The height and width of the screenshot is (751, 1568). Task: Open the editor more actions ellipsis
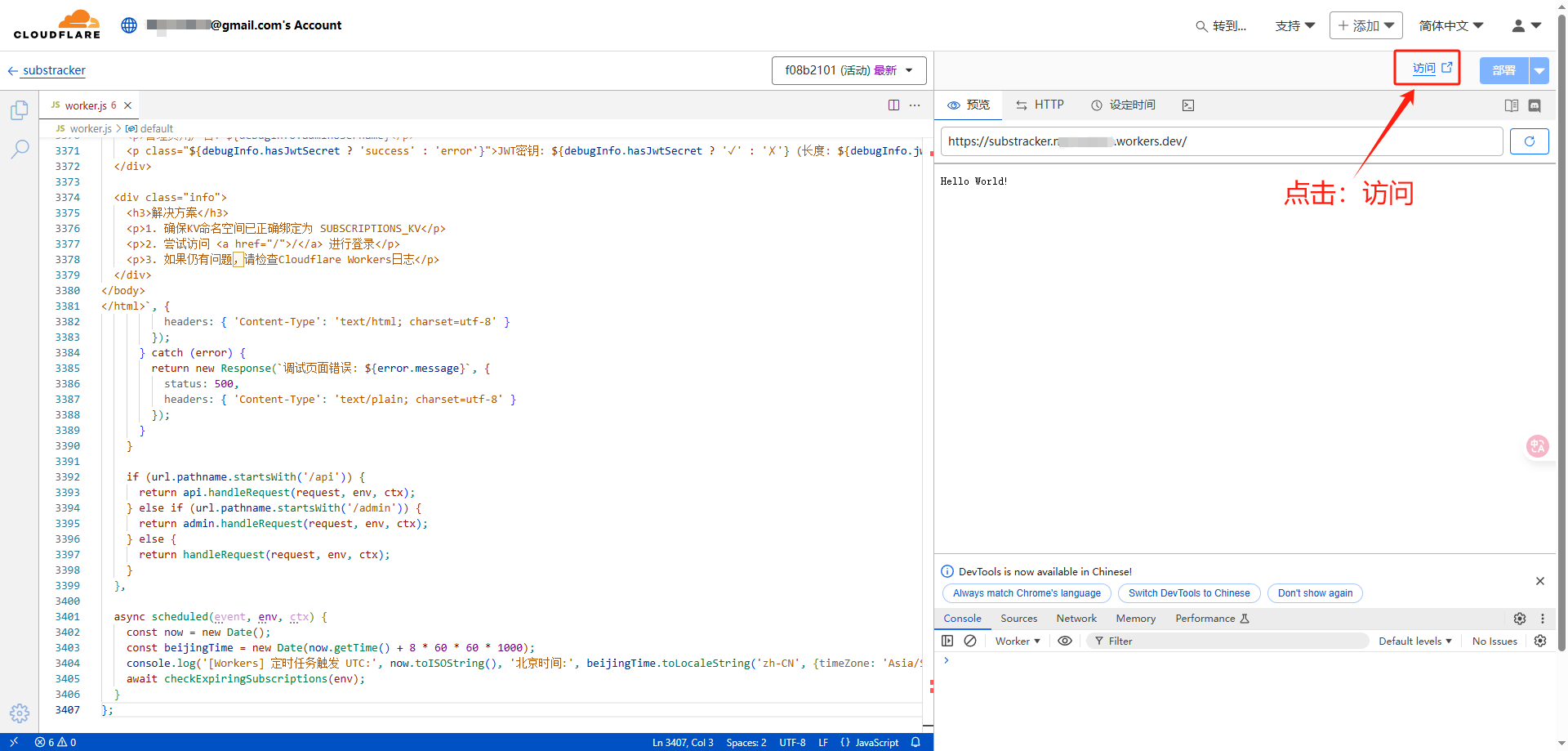(x=915, y=105)
